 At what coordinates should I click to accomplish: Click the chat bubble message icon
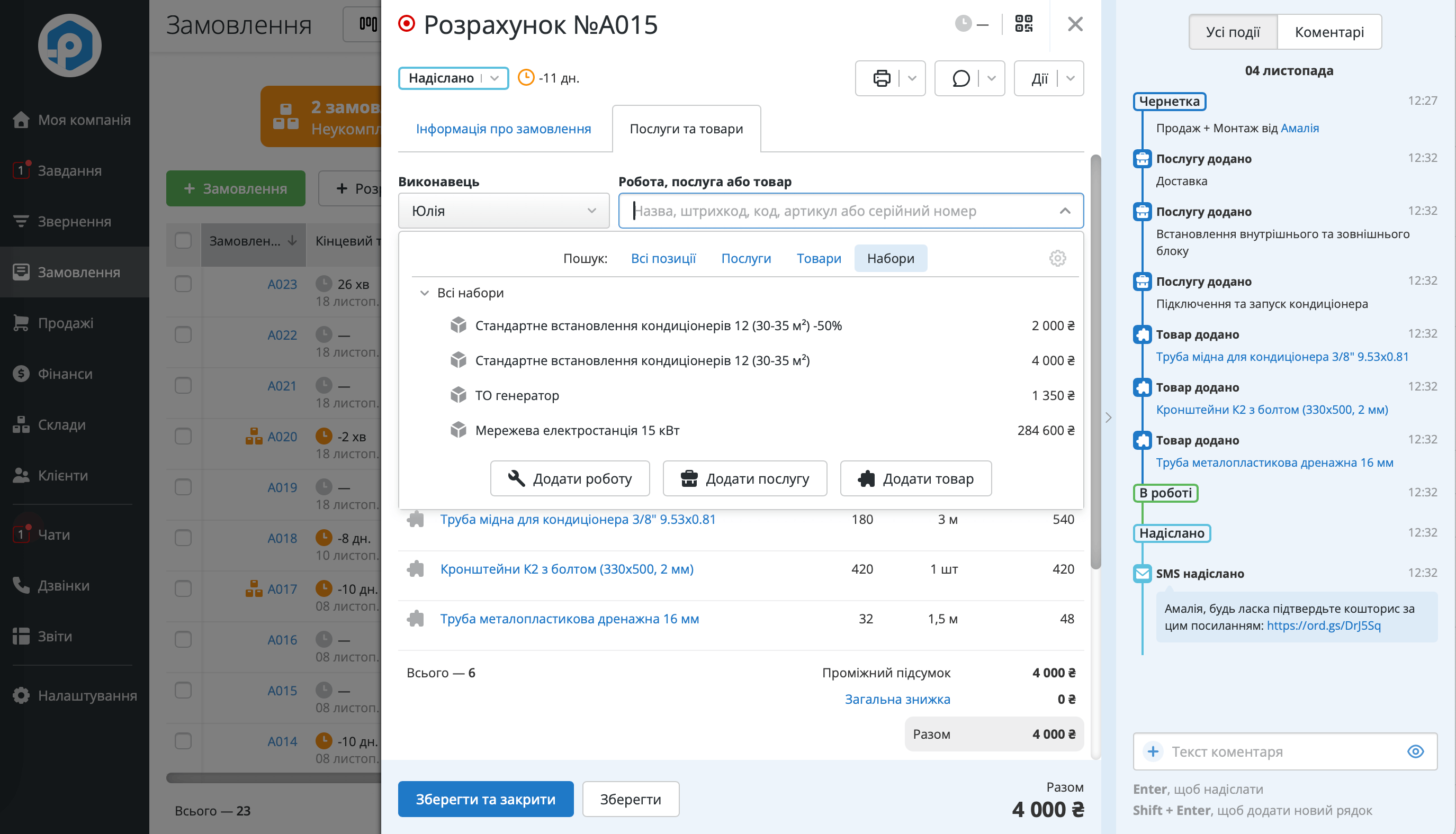click(x=961, y=78)
